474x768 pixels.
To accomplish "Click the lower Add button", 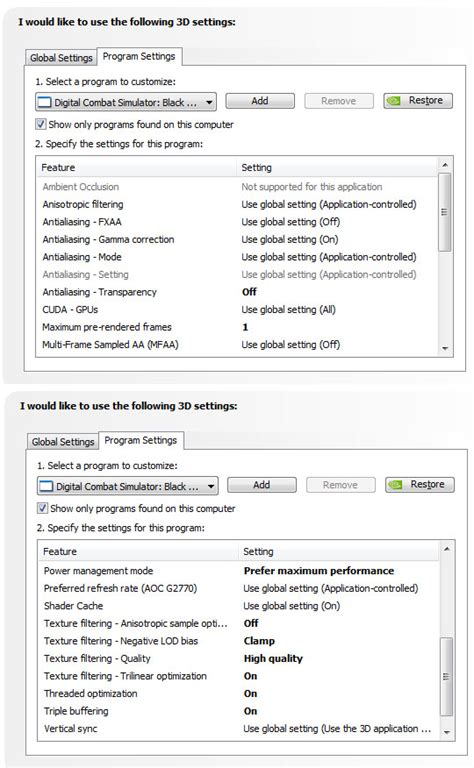I will click(x=262, y=485).
